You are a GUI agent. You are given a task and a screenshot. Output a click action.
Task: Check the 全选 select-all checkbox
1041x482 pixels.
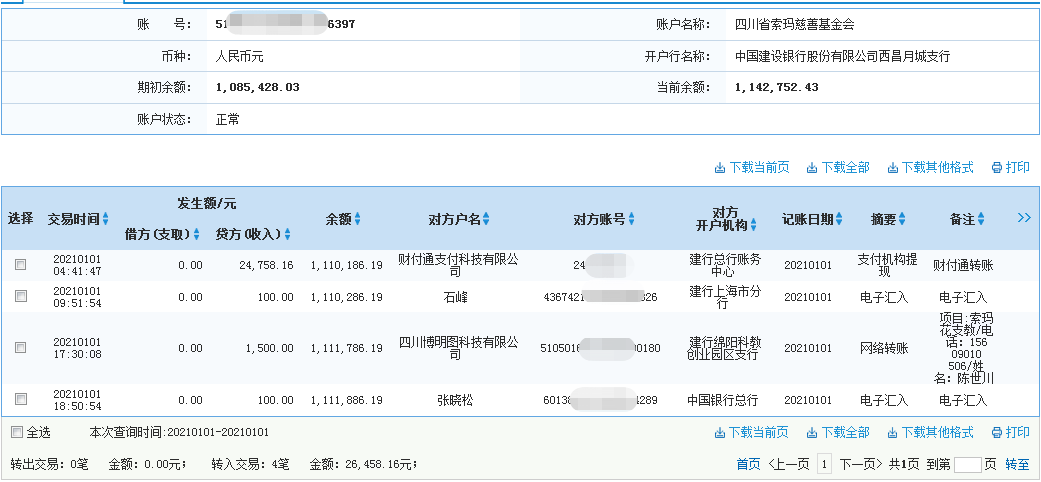point(17,433)
